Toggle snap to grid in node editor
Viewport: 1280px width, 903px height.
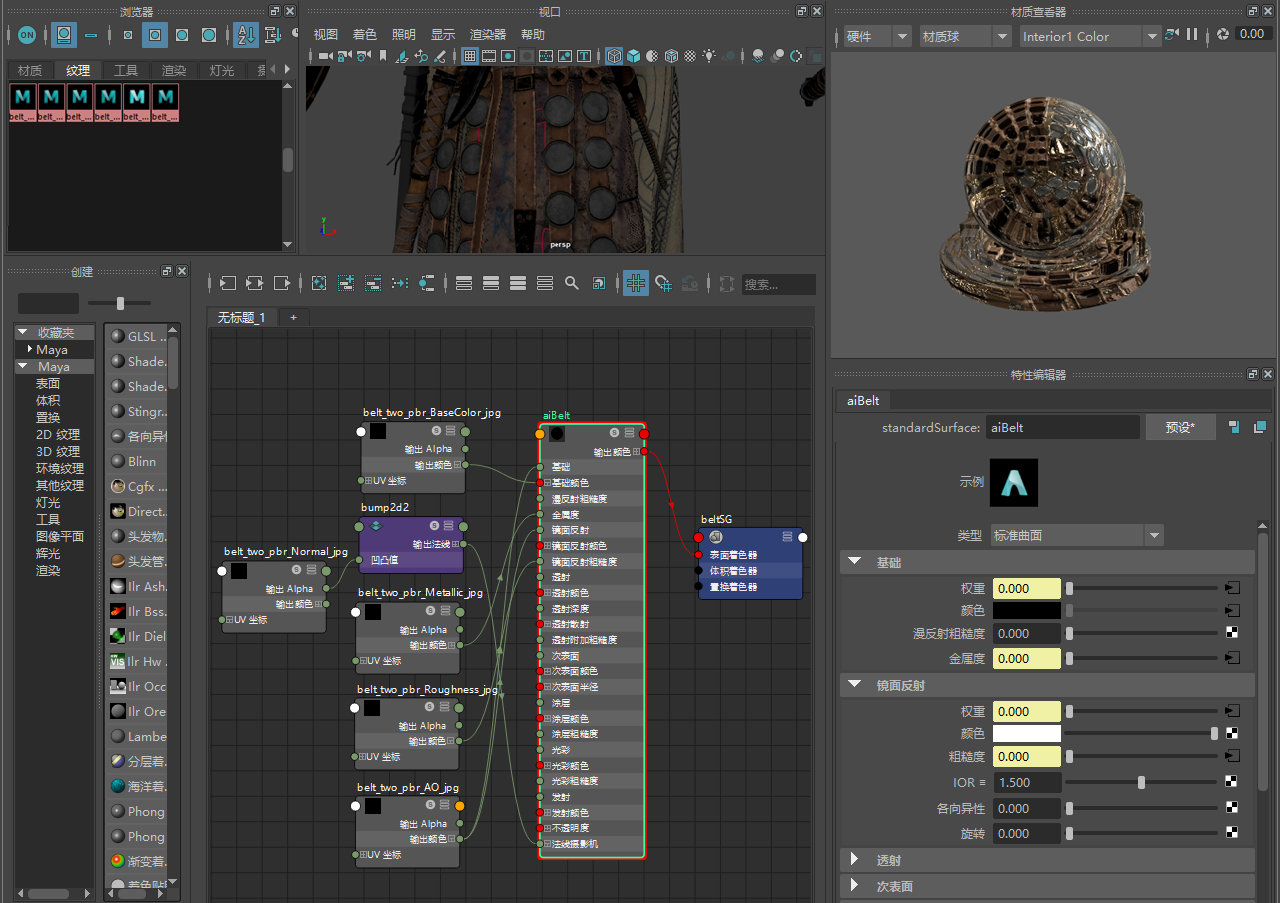pyautogui.click(x=663, y=284)
